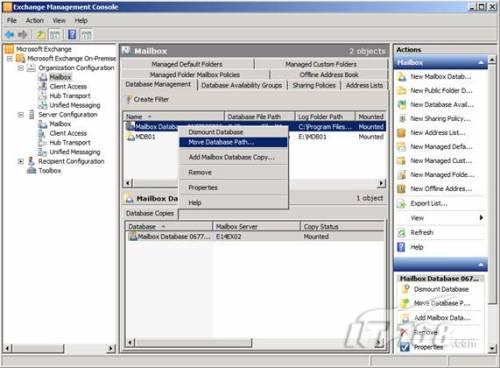Choose Dismount Database from context menu
The image size is (500, 368).
click(x=233, y=132)
